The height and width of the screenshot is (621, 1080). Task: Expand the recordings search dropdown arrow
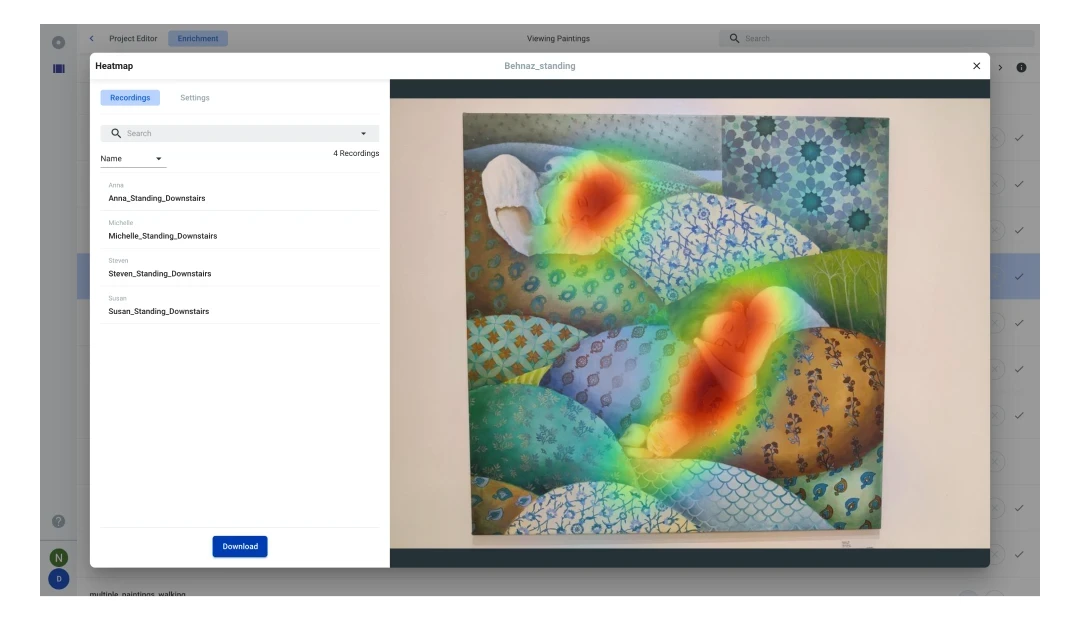(x=364, y=134)
